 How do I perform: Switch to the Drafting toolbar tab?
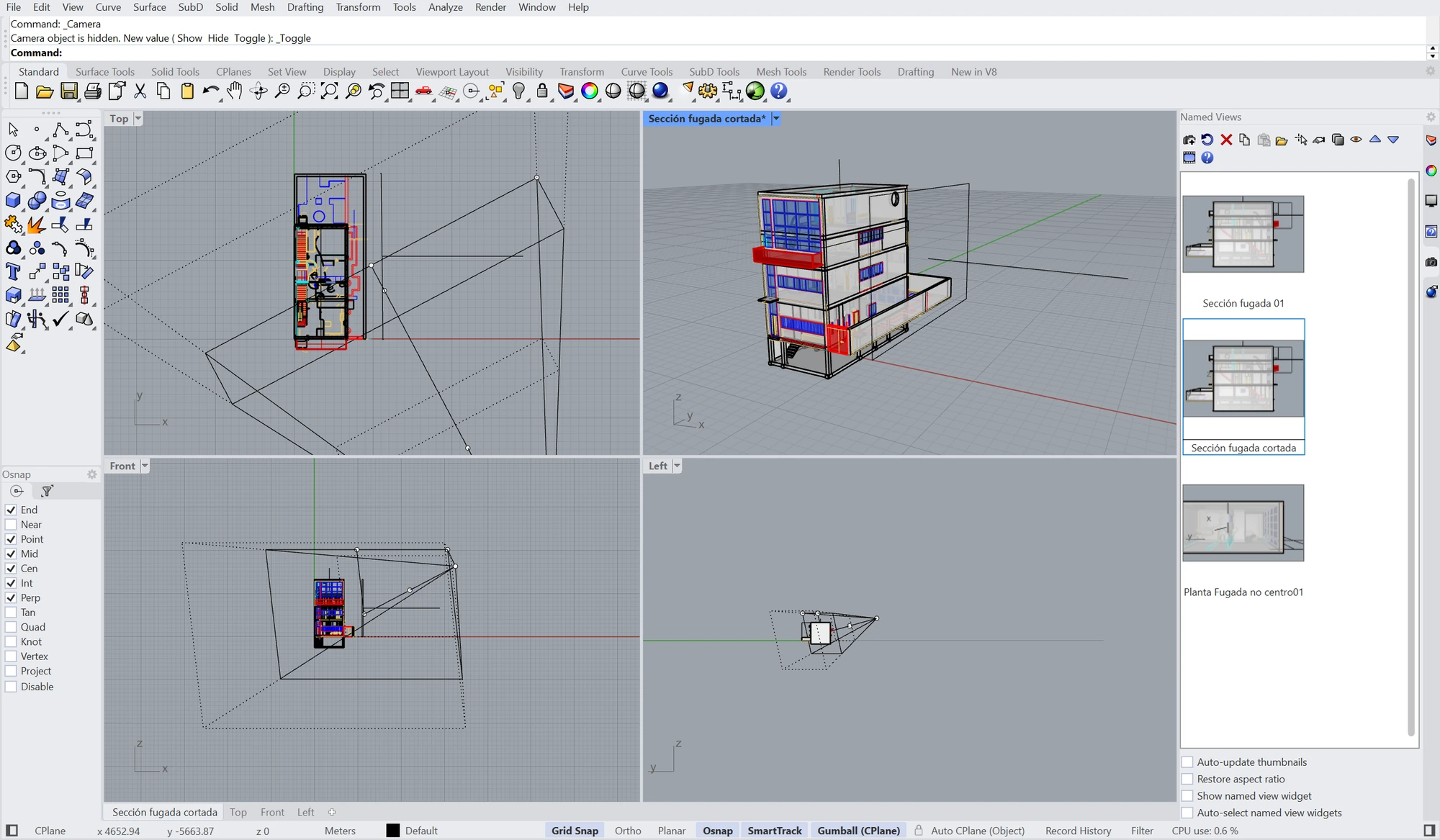[916, 72]
